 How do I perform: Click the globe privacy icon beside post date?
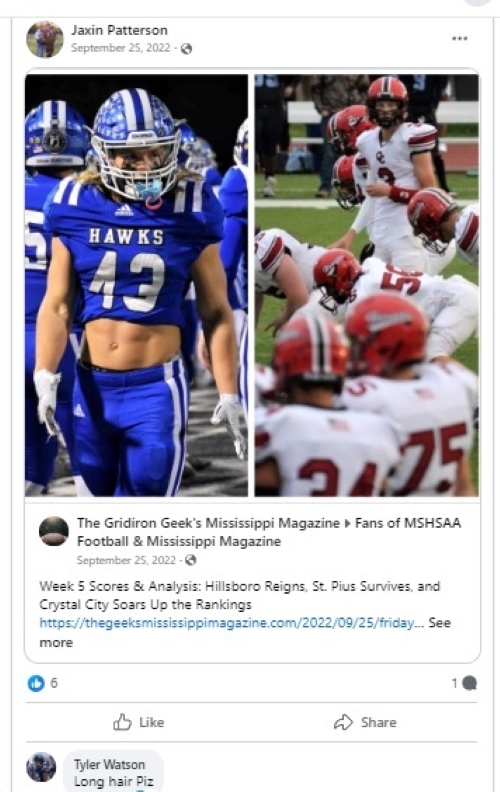tap(186, 48)
